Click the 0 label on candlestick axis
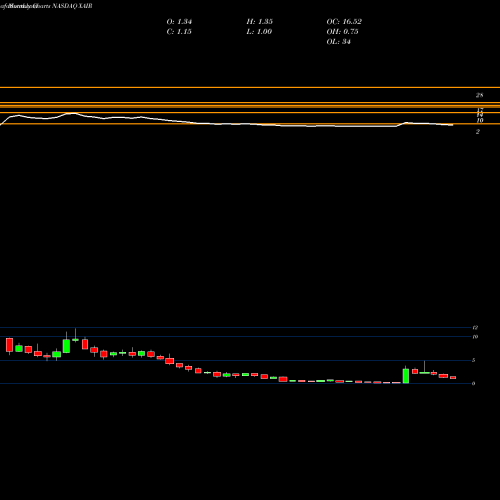This screenshot has width=500, height=500. pos(473,383)
